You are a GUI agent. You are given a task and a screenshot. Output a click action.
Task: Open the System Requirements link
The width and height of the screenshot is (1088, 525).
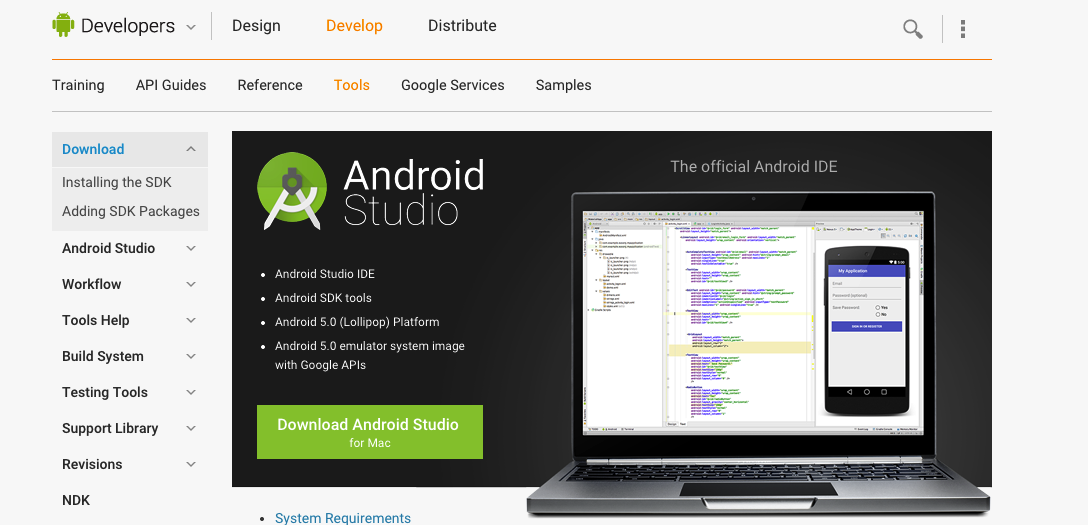[343, 518]
